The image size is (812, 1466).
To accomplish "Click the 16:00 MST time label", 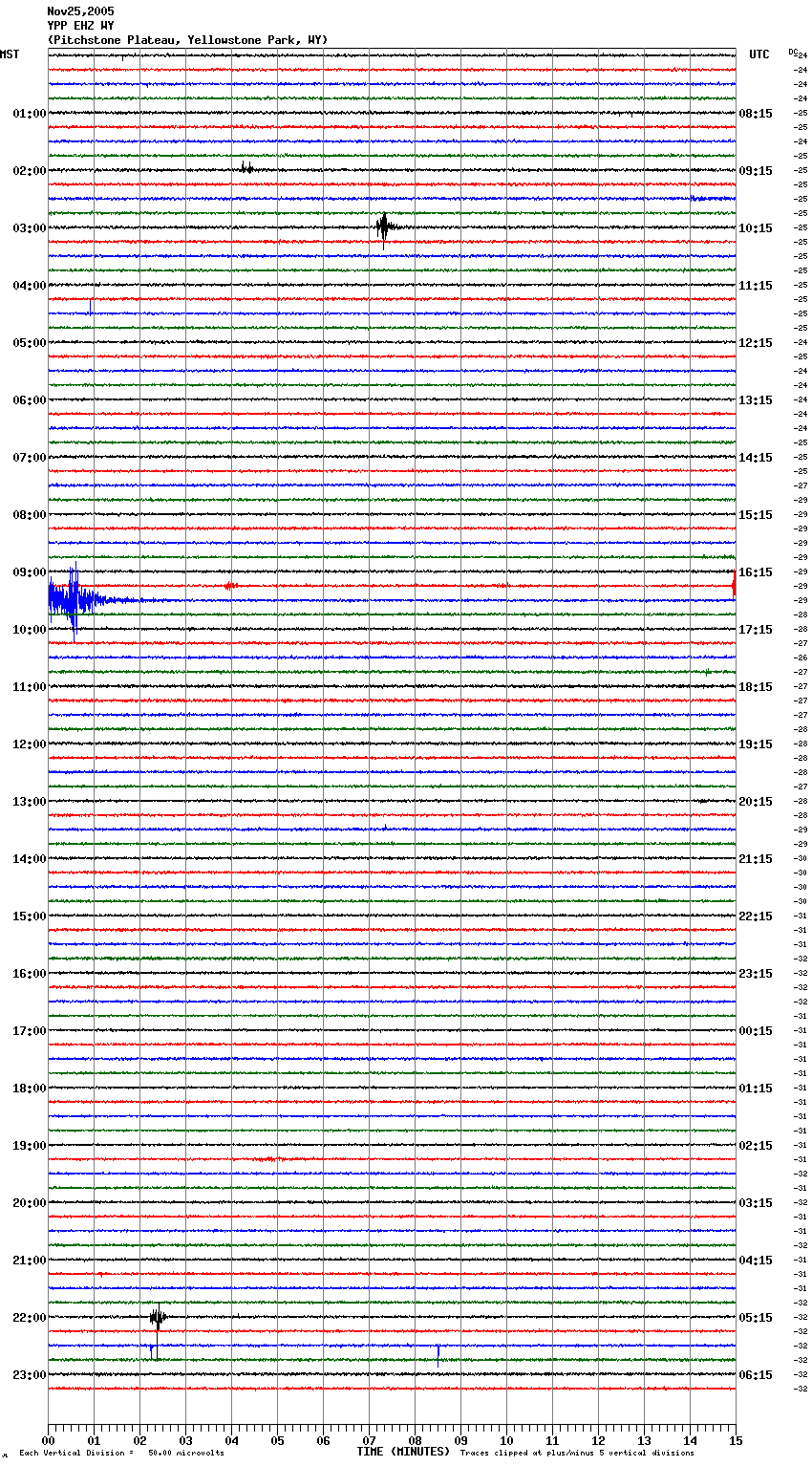I will pyautogui.click(x=30, y=974).
